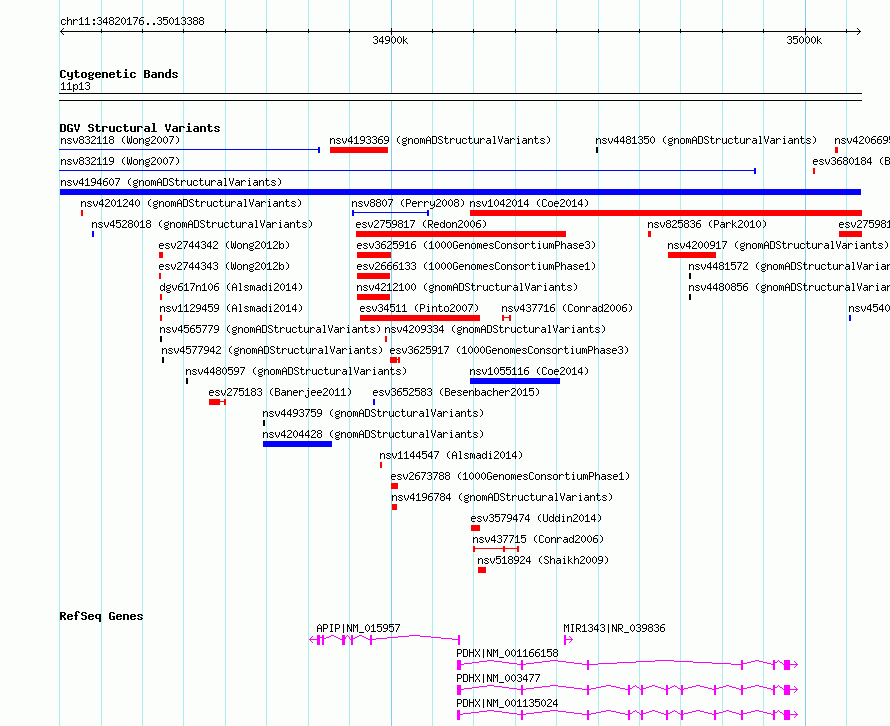
Task: Select the PDHX|NM_001166158 transcript label
Action: pos(507,653)
